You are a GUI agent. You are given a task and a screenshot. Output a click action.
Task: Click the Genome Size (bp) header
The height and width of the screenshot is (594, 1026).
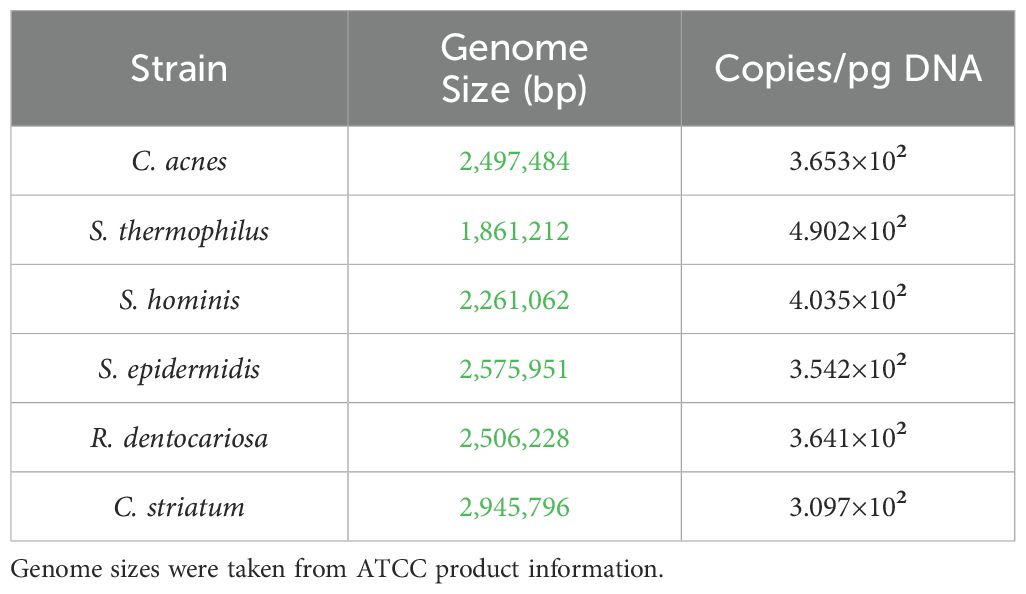pyautogui.click(x=514, y=68)
